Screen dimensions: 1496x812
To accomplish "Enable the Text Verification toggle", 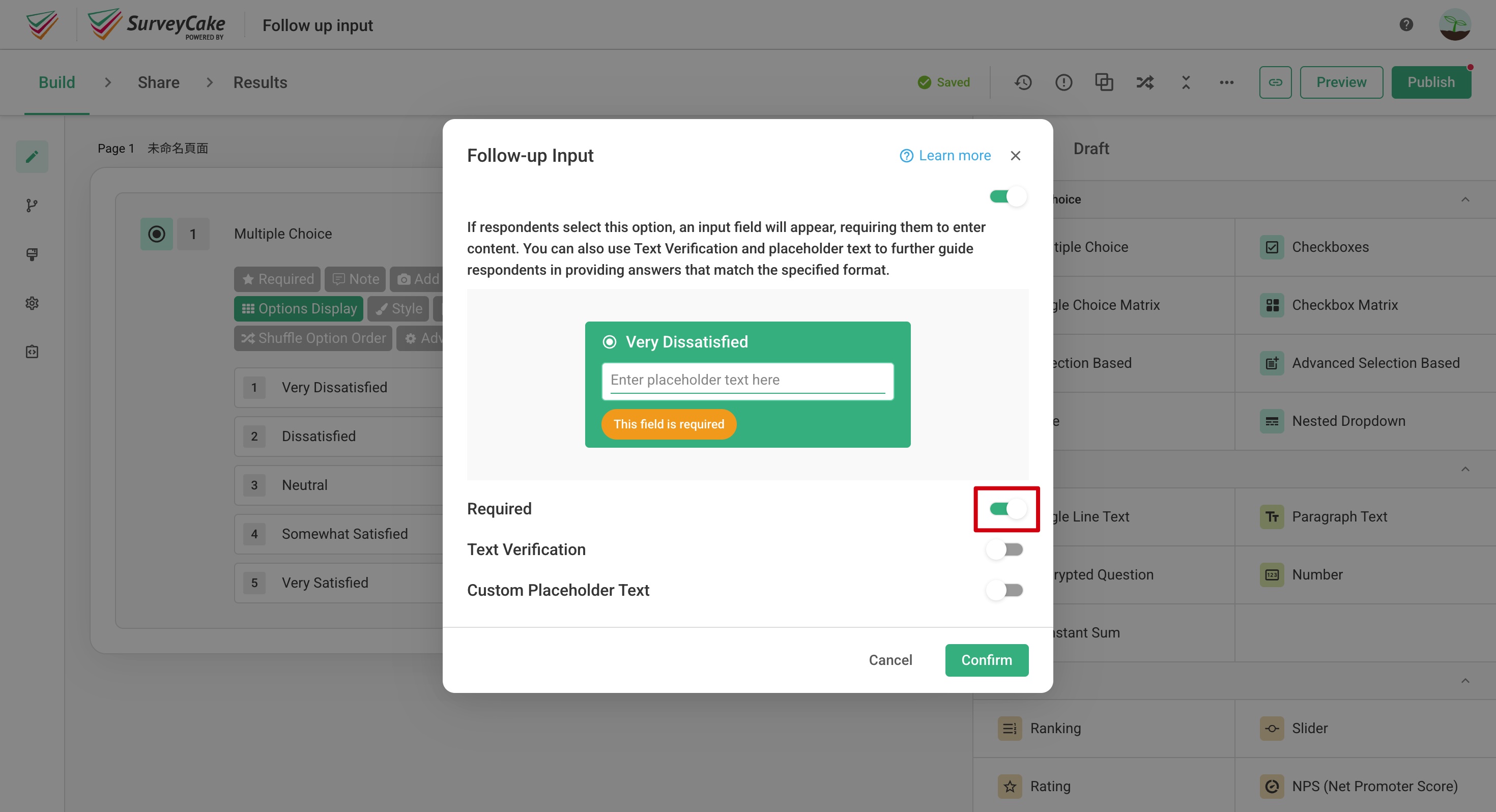I will (x=1004, y=549).
